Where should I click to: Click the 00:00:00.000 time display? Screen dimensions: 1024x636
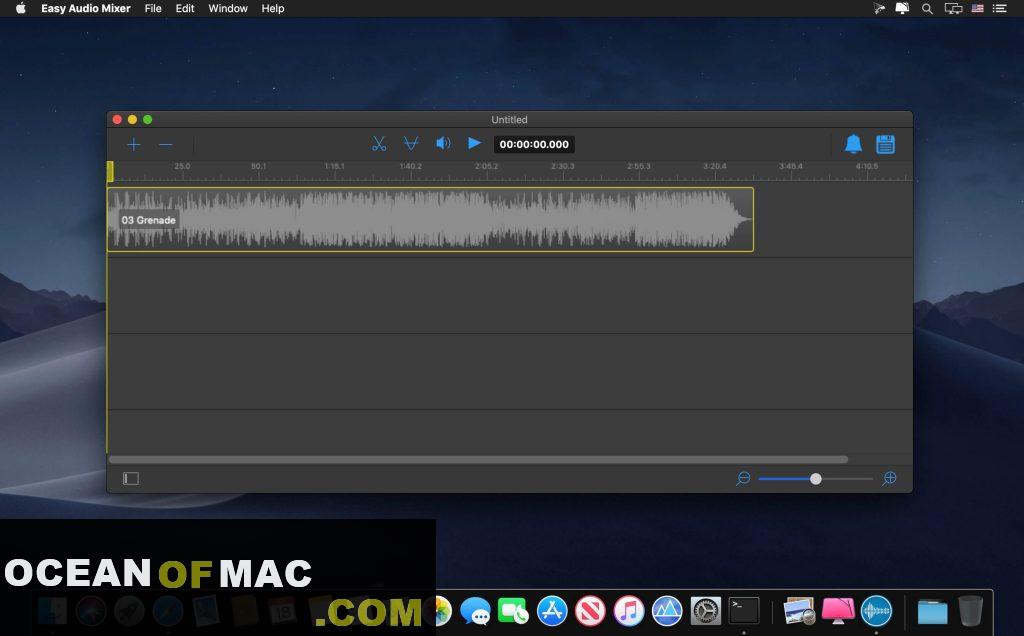click(534, 144)
